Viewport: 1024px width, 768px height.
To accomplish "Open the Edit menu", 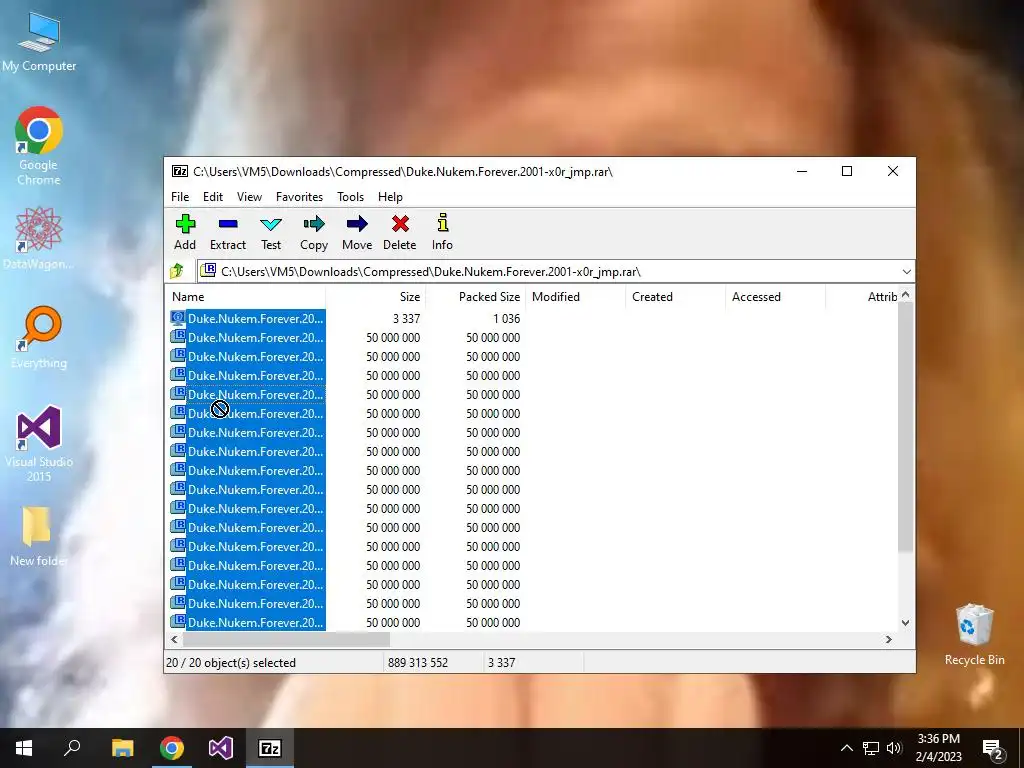I will point(213,197).
